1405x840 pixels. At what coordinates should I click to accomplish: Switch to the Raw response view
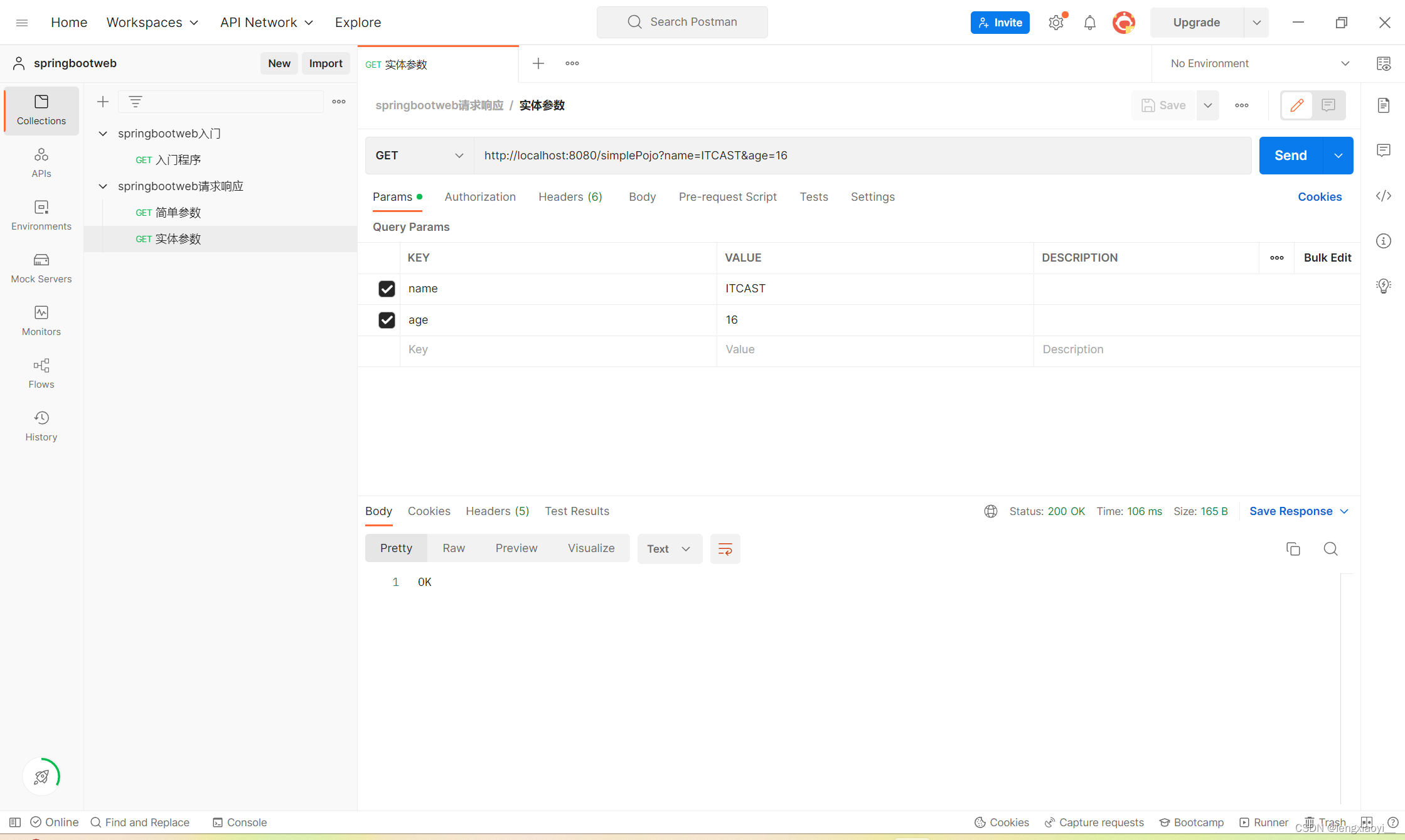pyautogui.click(x=454, y=548)
